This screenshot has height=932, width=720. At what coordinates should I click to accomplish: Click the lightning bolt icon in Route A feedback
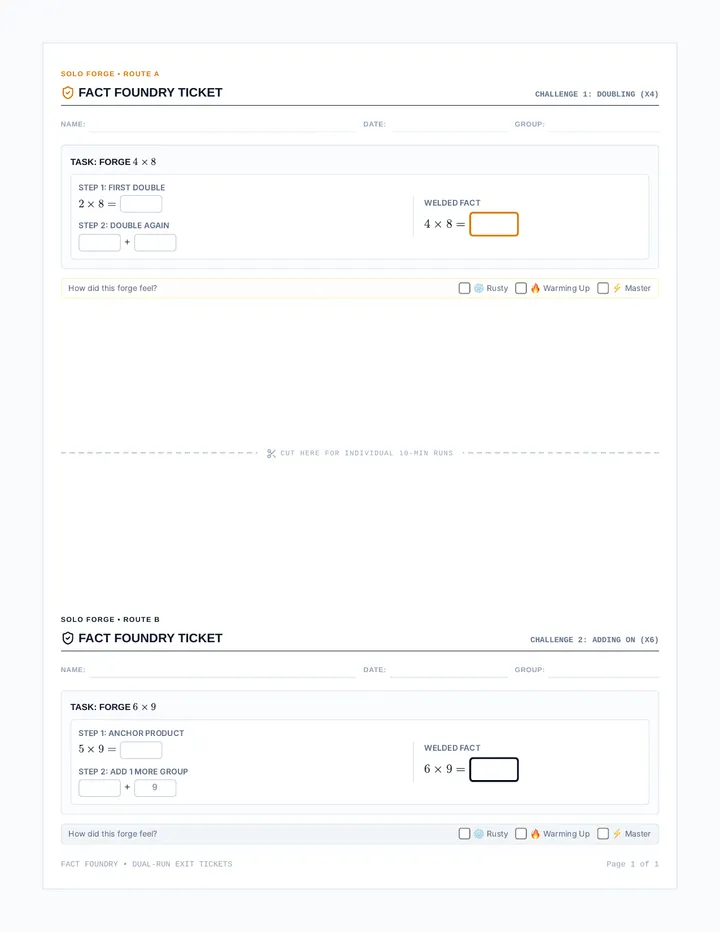click(617, 288)
